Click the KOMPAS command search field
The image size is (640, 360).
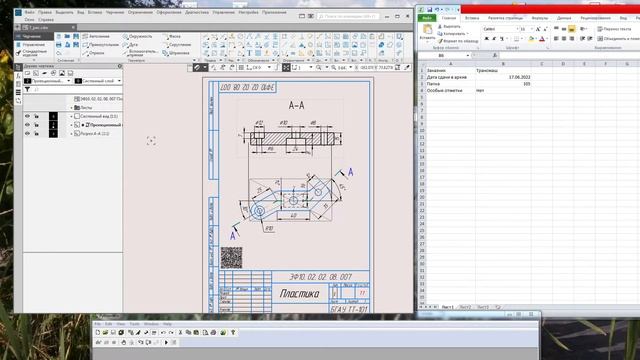348,16
